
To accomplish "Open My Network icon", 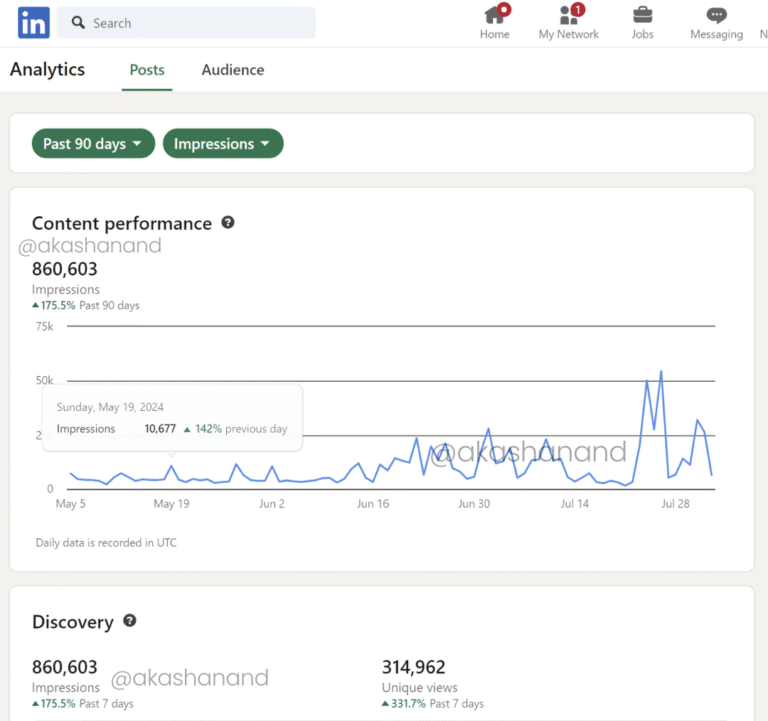I will (x=569, y=15).
